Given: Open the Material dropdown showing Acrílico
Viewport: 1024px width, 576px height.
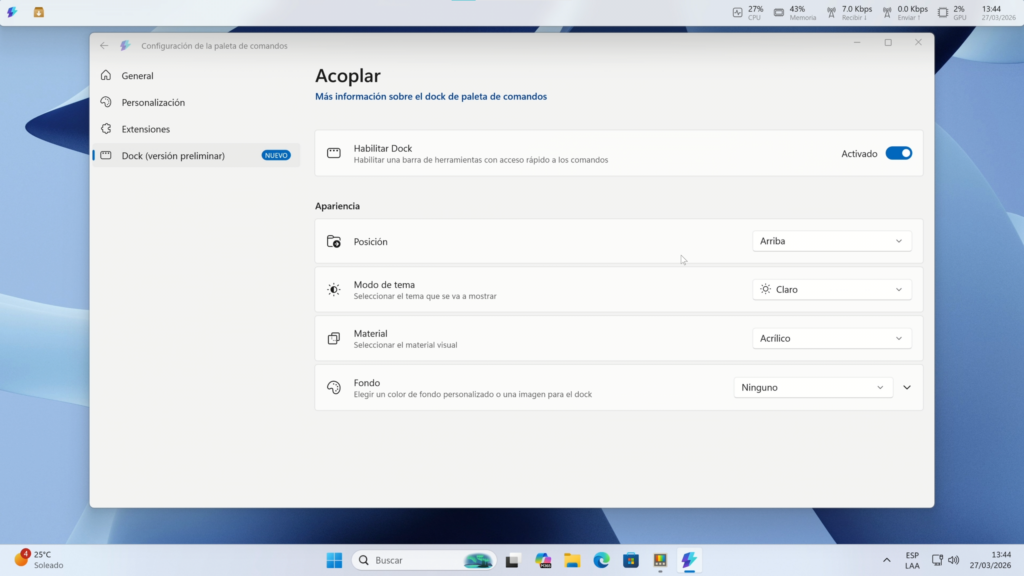Looking at the screenshot, I should (831, 337).
